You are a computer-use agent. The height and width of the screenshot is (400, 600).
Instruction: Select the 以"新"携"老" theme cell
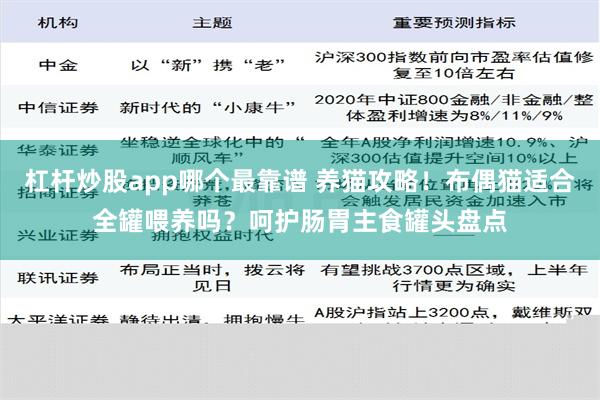(209, 65)
